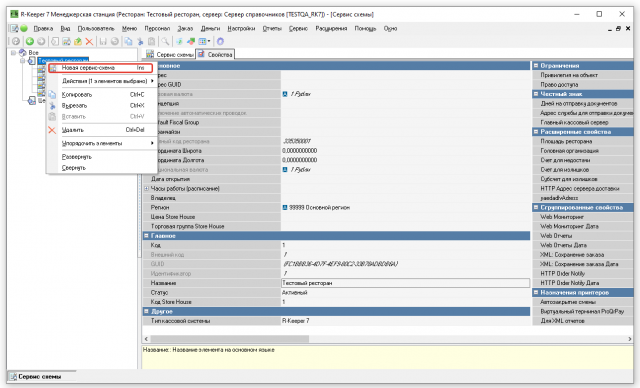
Task: Open the Вид menu
Action: (65, 29)
